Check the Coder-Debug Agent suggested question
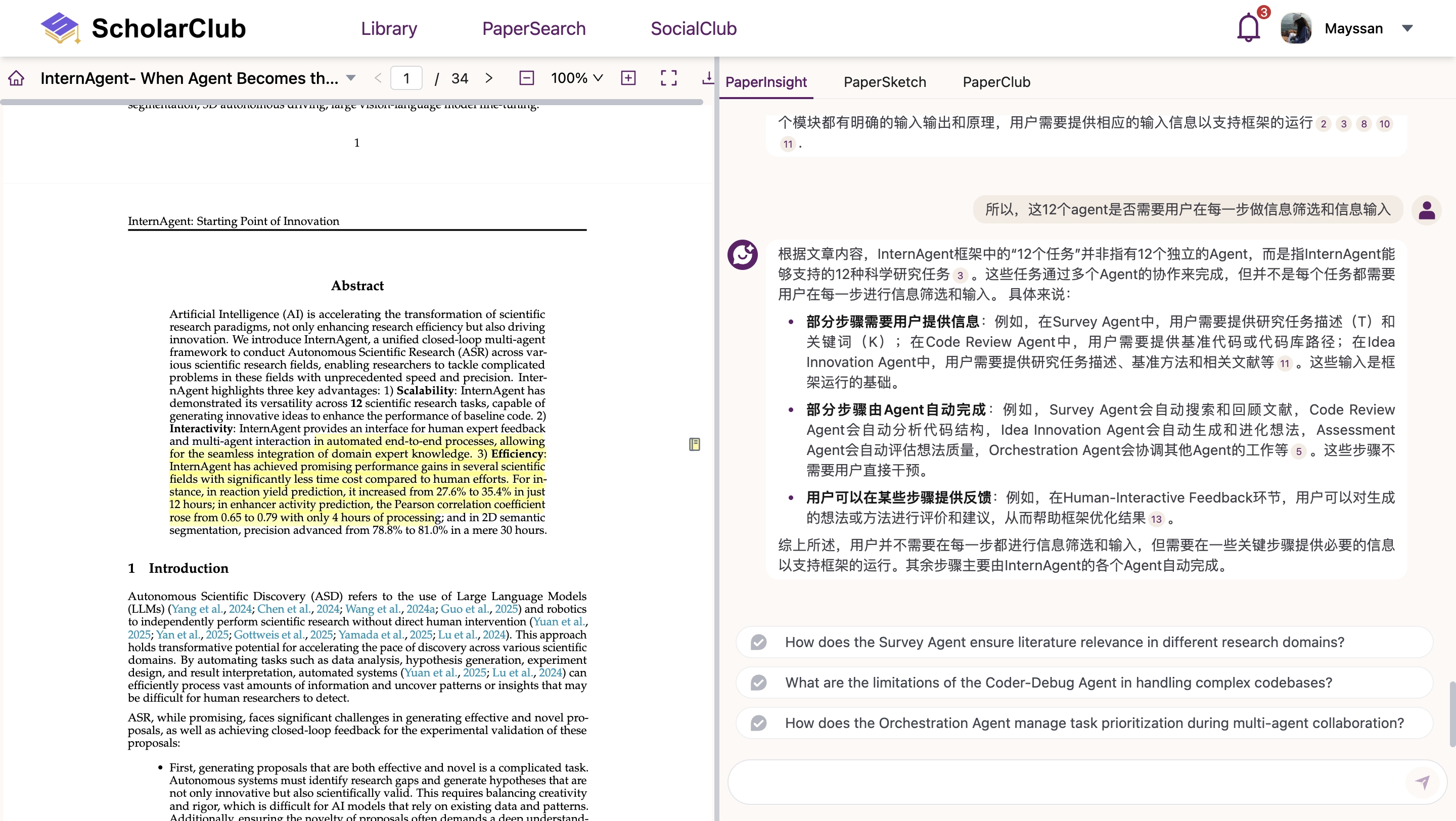Image resolution: width=1456 pixels, height=821 pixels. [758, 682]
